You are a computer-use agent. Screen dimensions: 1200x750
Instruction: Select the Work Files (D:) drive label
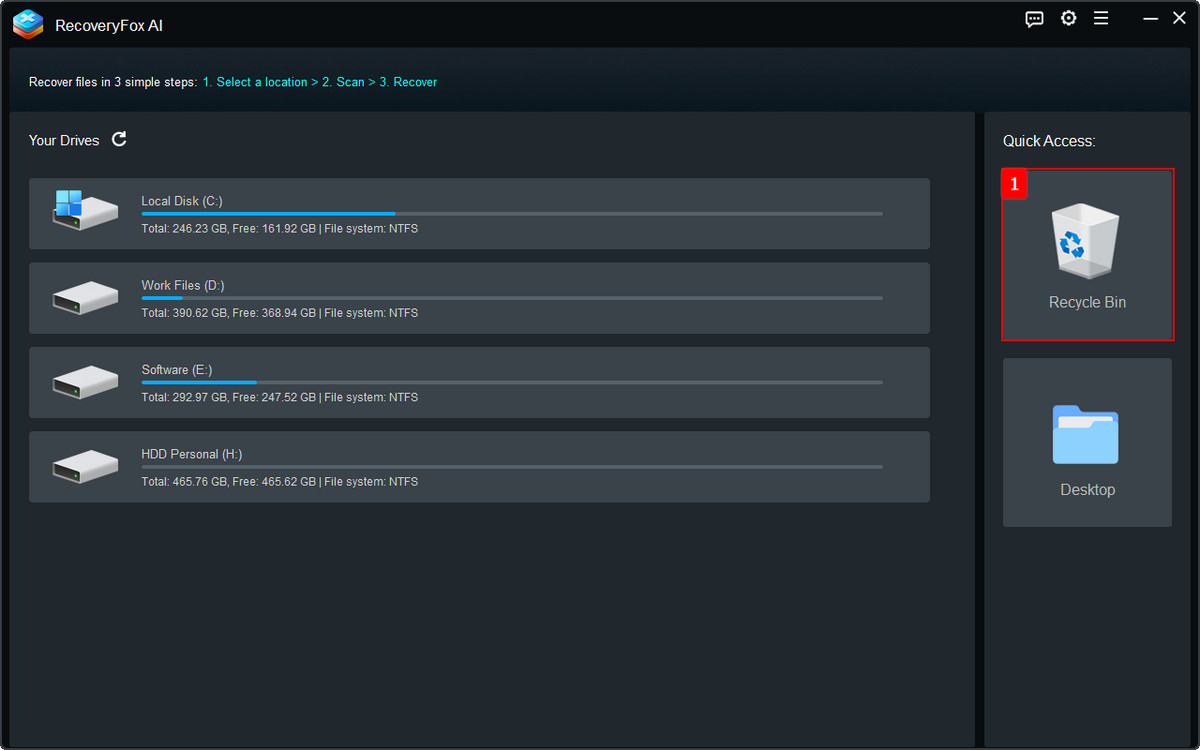pos(182,285)
